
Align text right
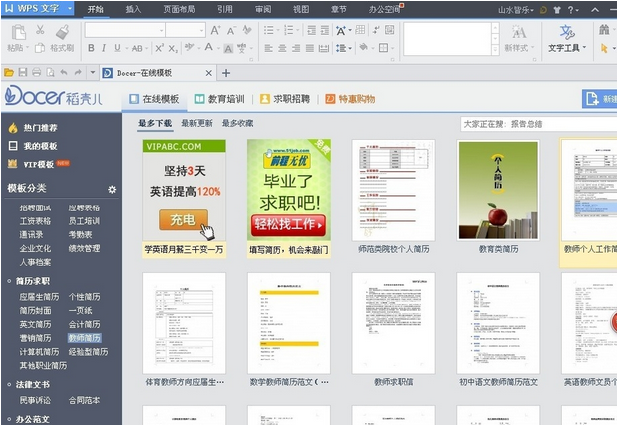pyautogui.click(x=296, y=48)
